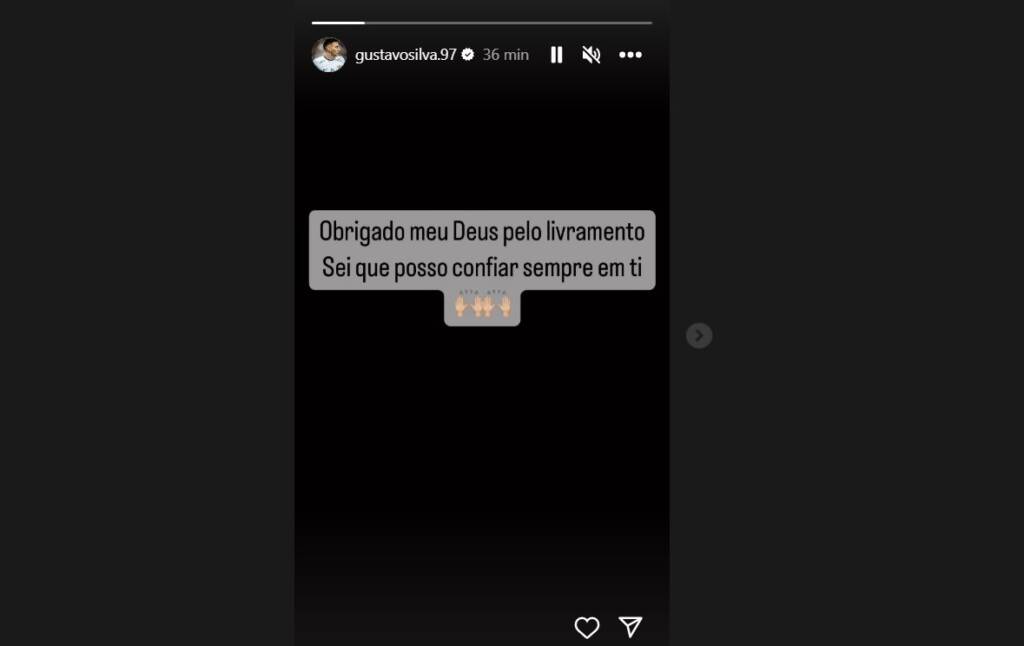Go to next story with chevron arrow
Screen dimensions: 1024x646
[x=699, y=336]
